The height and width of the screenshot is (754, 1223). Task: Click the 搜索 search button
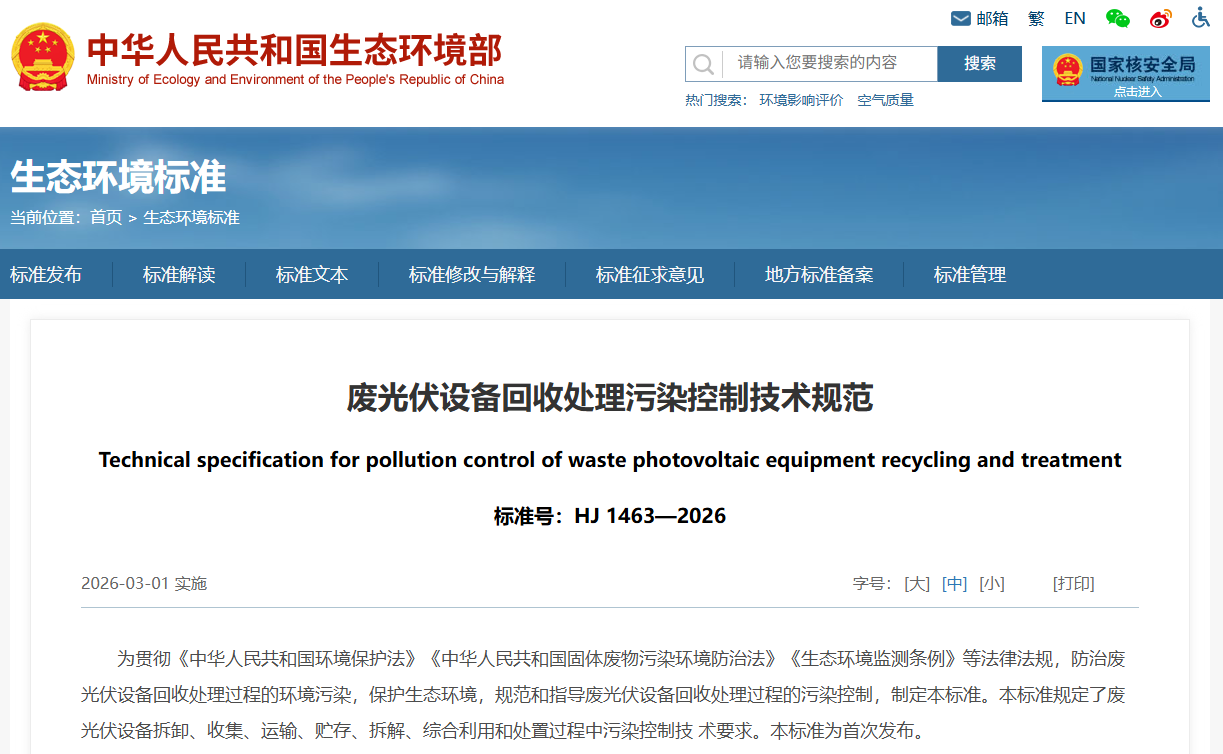click(979, 64)
